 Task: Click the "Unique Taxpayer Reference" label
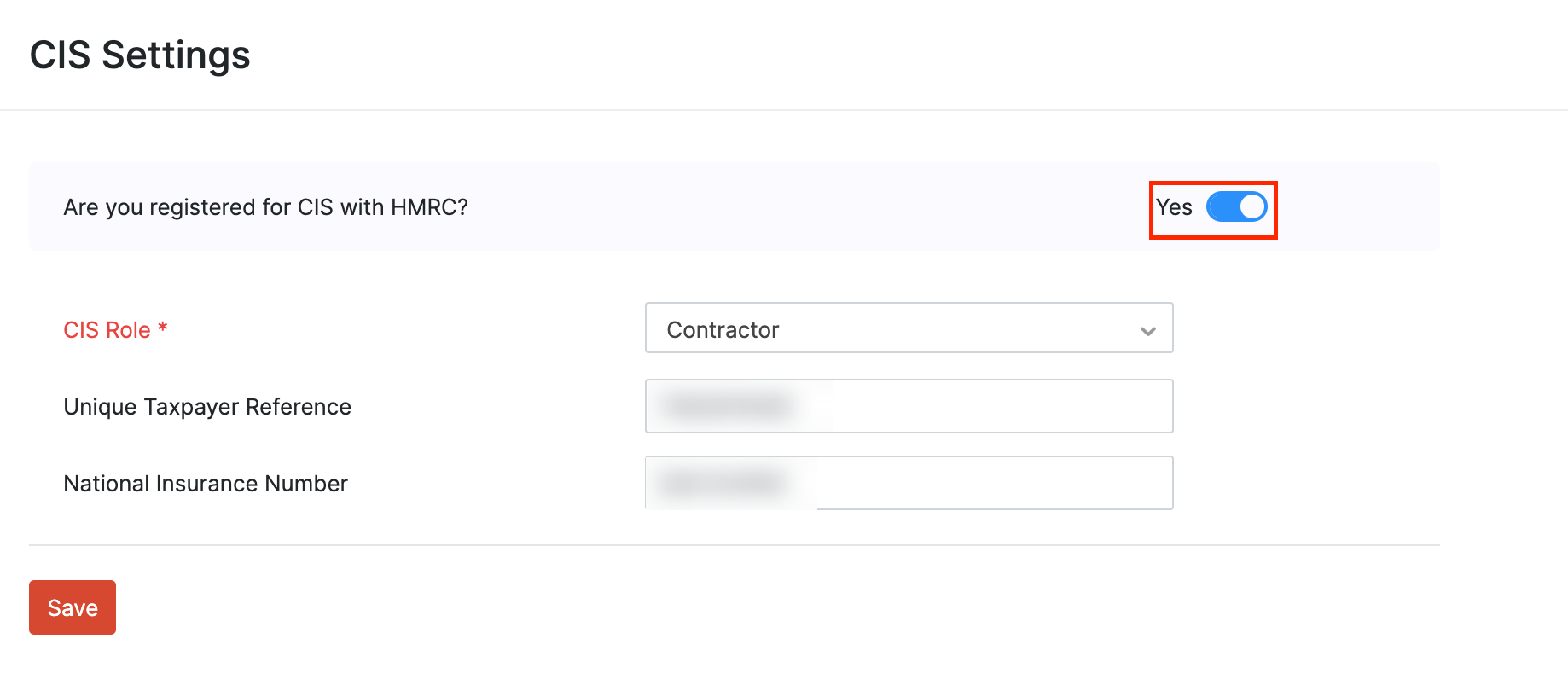207,407
